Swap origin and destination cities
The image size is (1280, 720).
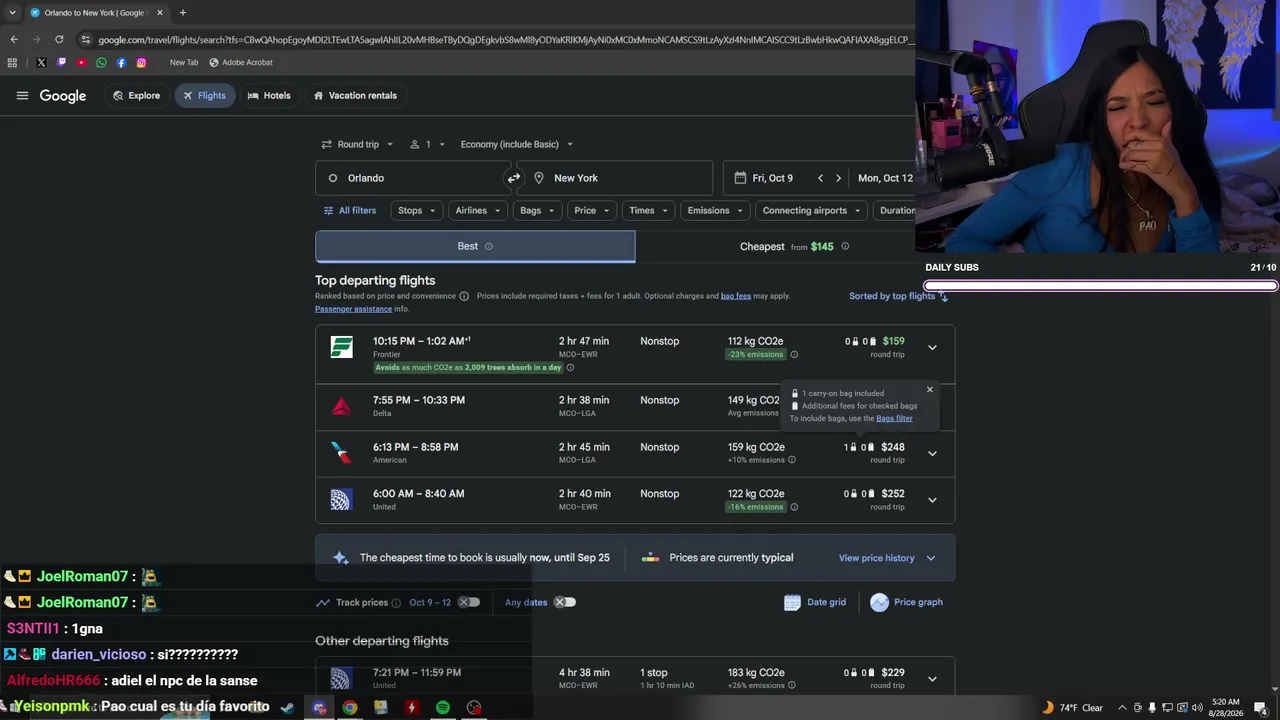click(x=514, y=178)
